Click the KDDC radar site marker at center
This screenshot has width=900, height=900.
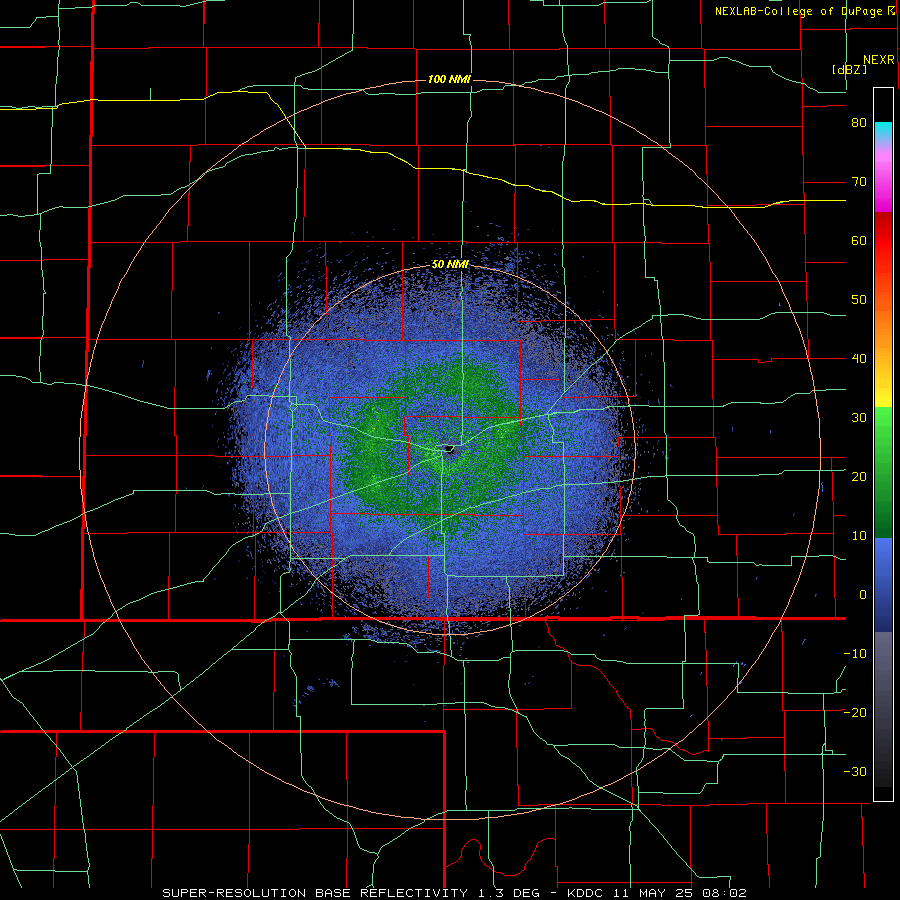coord(448,449)
